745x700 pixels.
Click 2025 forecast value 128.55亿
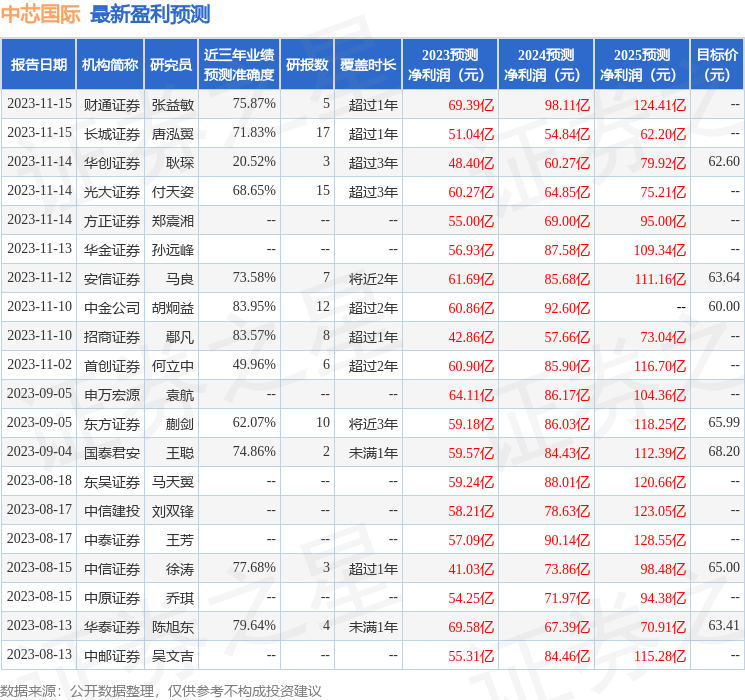click(x=659, y=540)
